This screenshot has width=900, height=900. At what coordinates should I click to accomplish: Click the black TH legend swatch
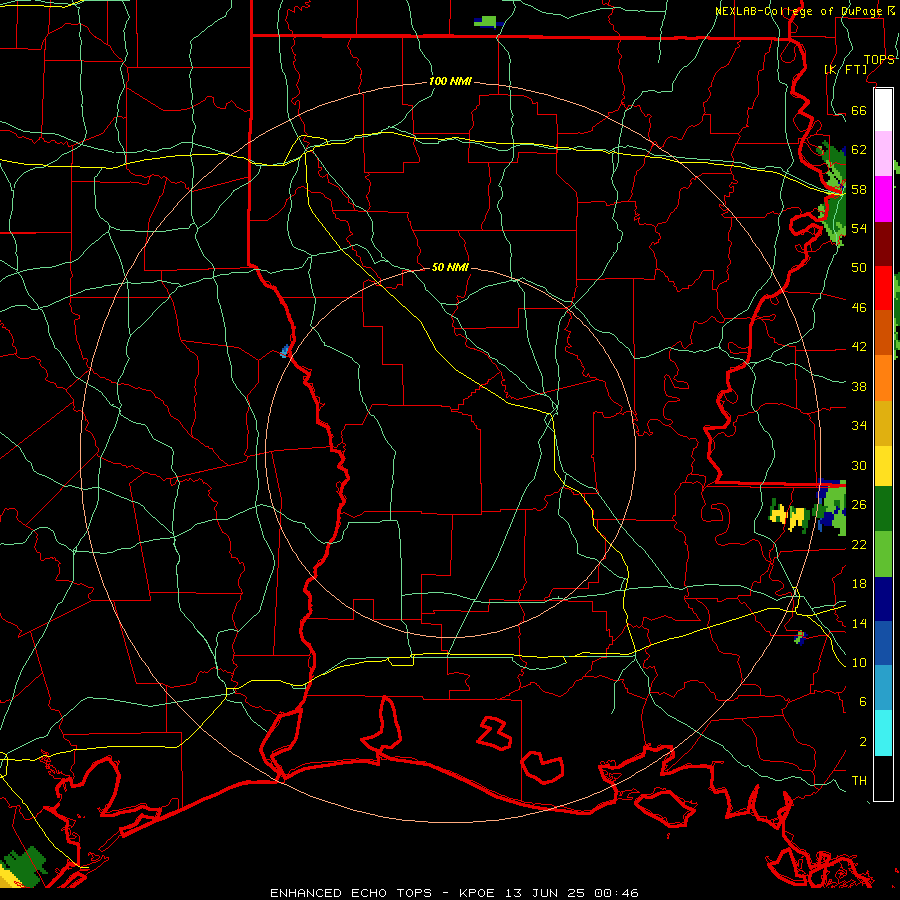pos(883,778)
